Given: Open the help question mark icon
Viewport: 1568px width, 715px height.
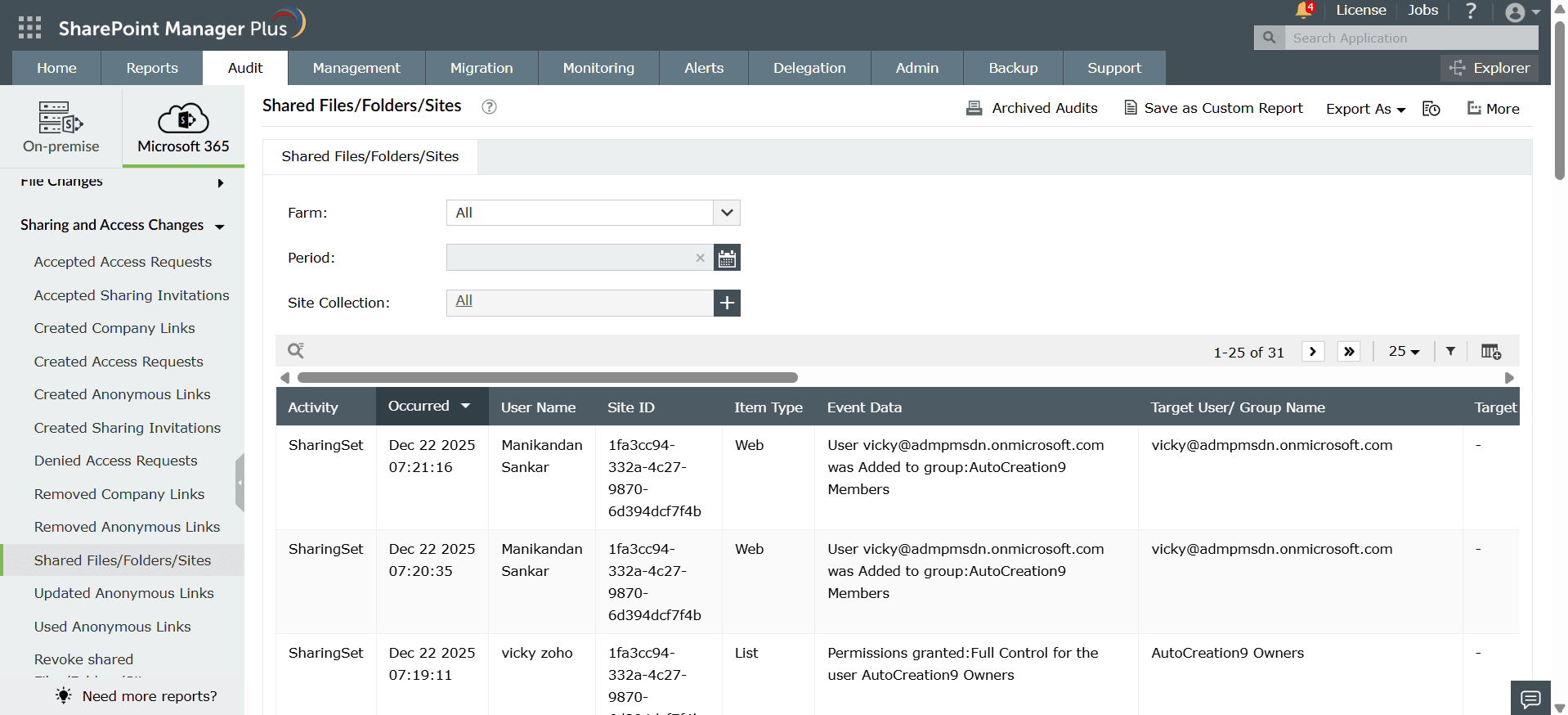Looking at the screenshot, I should point(1471,11).
